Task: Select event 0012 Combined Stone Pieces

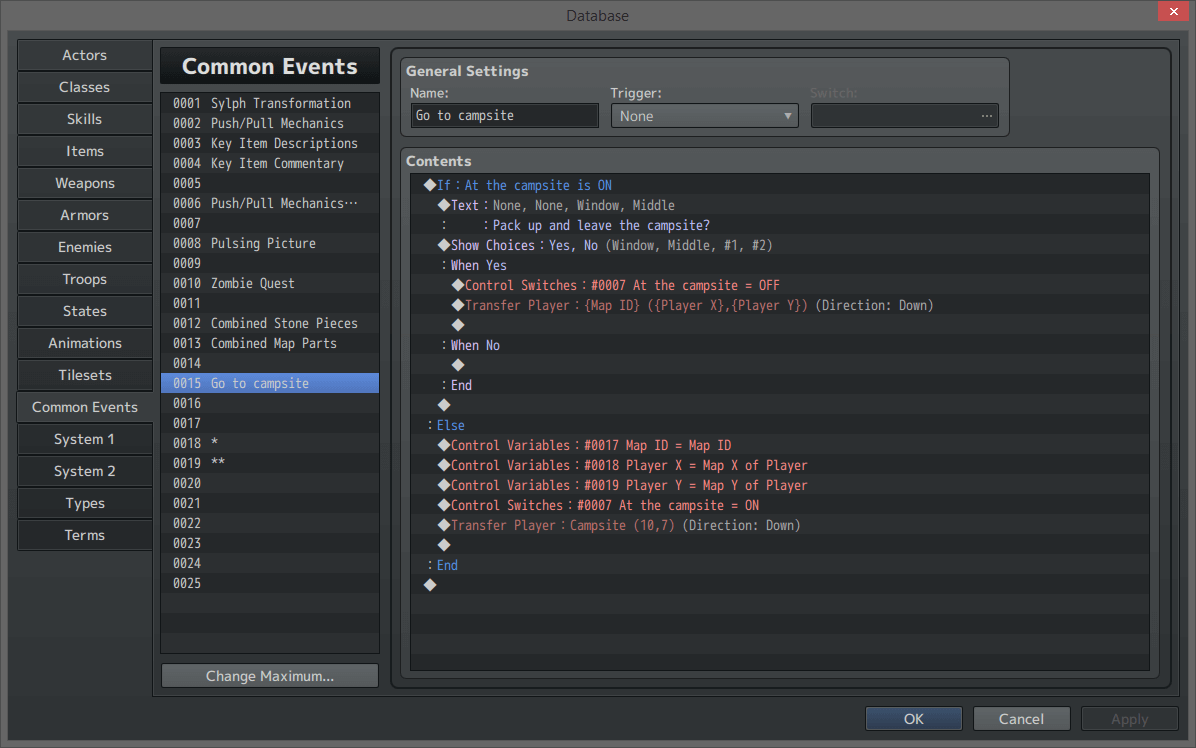Action: coord(270,323)
